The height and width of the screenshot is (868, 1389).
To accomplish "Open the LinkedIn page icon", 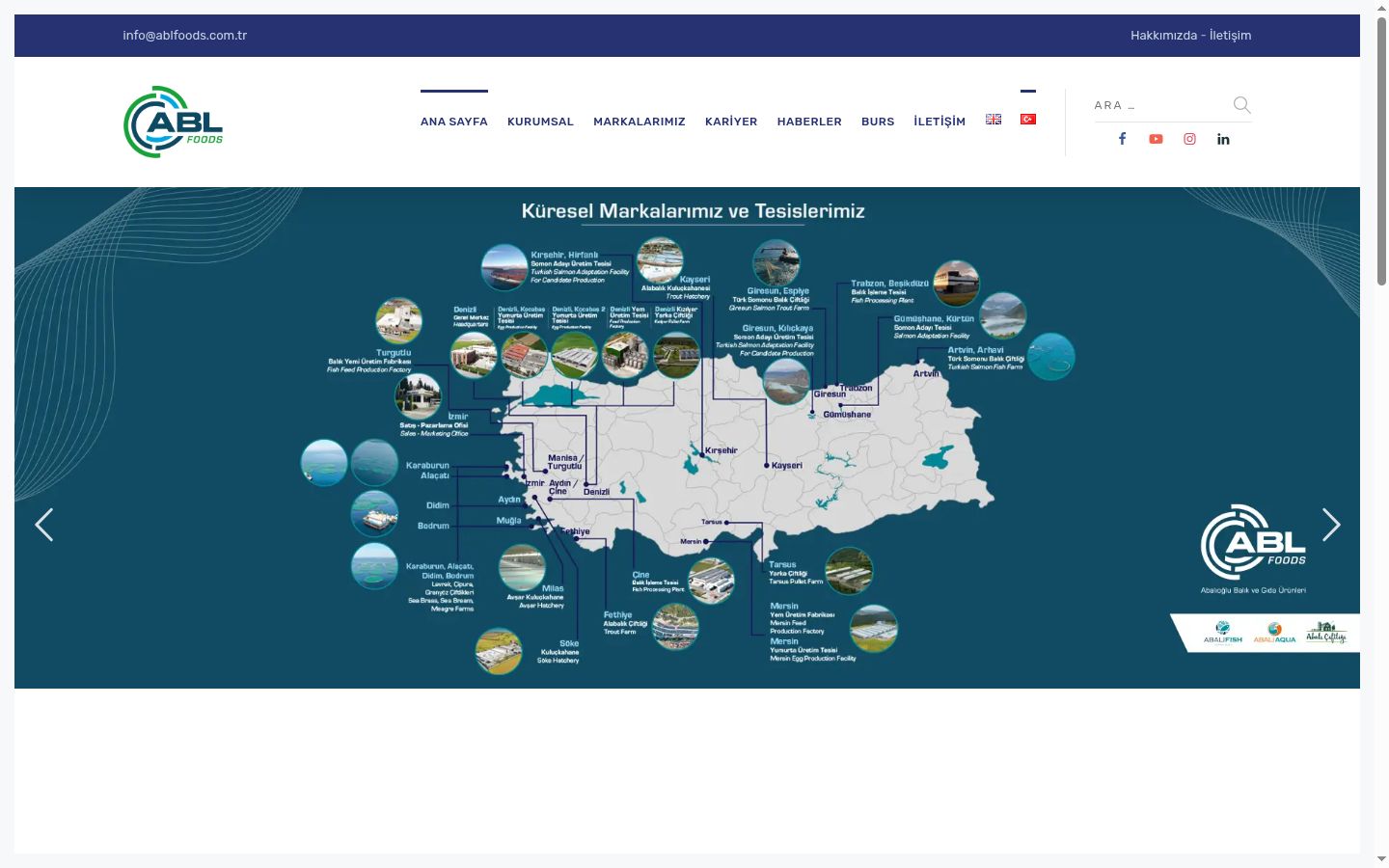I will [1223, 139].
